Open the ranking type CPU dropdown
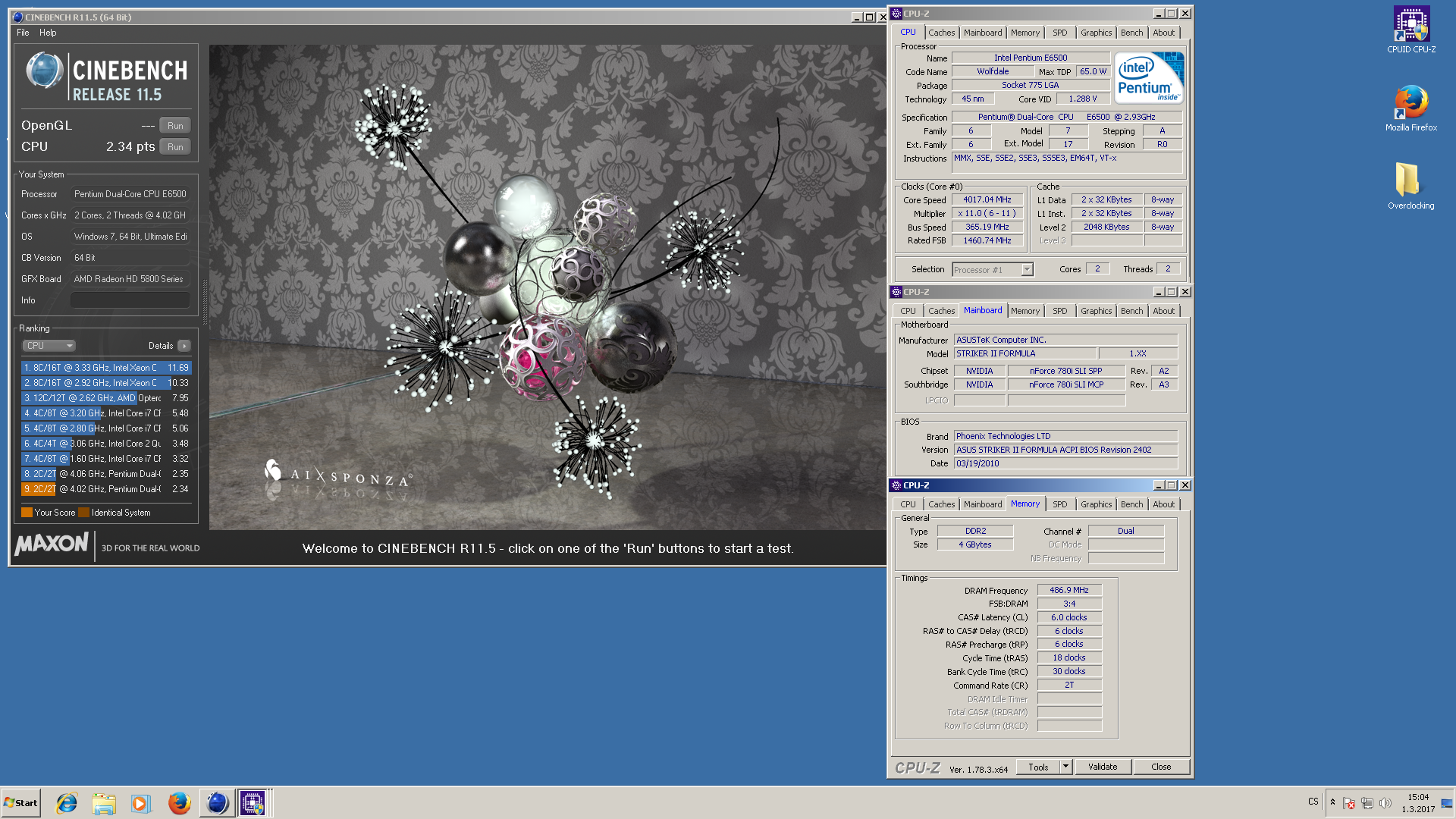Viewport: 1456px width, 819px height. click(x=49, y=346)
